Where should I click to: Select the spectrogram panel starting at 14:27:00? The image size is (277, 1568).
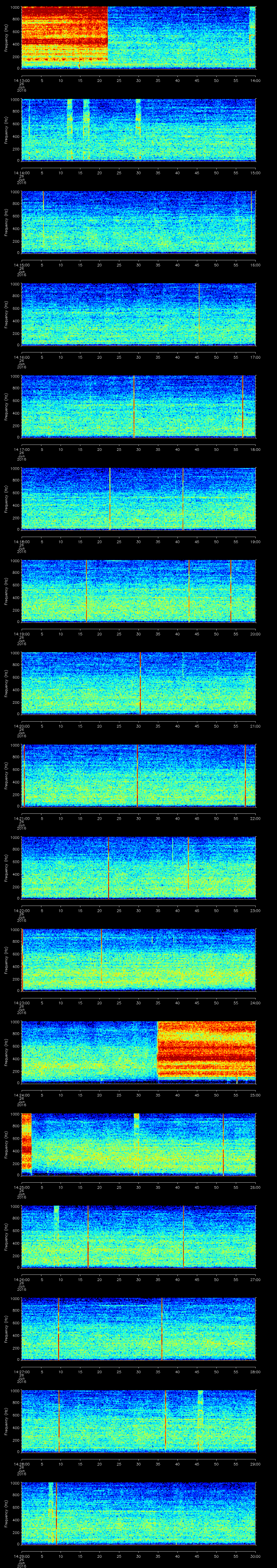pyautogui.click(x=138, y=1329)
